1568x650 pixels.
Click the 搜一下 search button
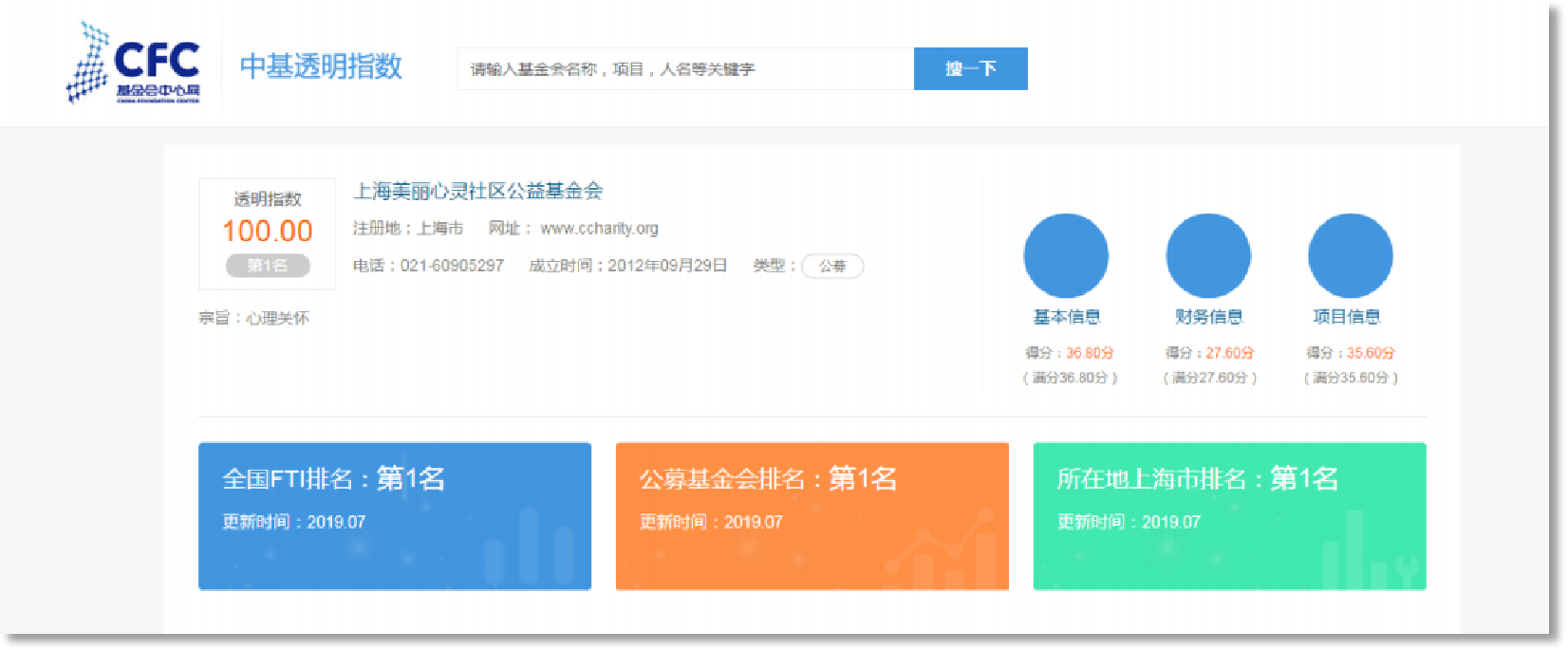pyautogui.click(x=970, y=69)
